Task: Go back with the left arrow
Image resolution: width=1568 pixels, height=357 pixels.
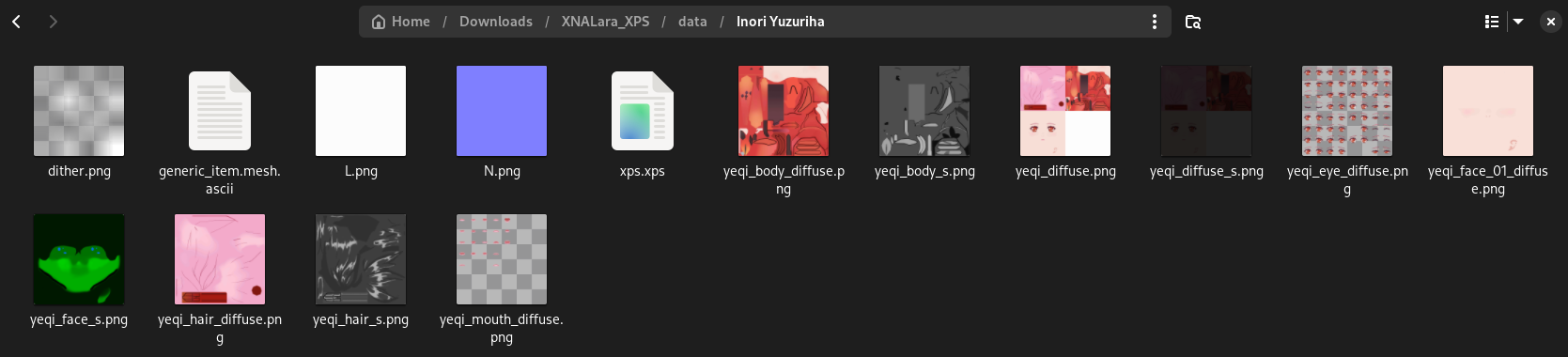Action: 16,22
